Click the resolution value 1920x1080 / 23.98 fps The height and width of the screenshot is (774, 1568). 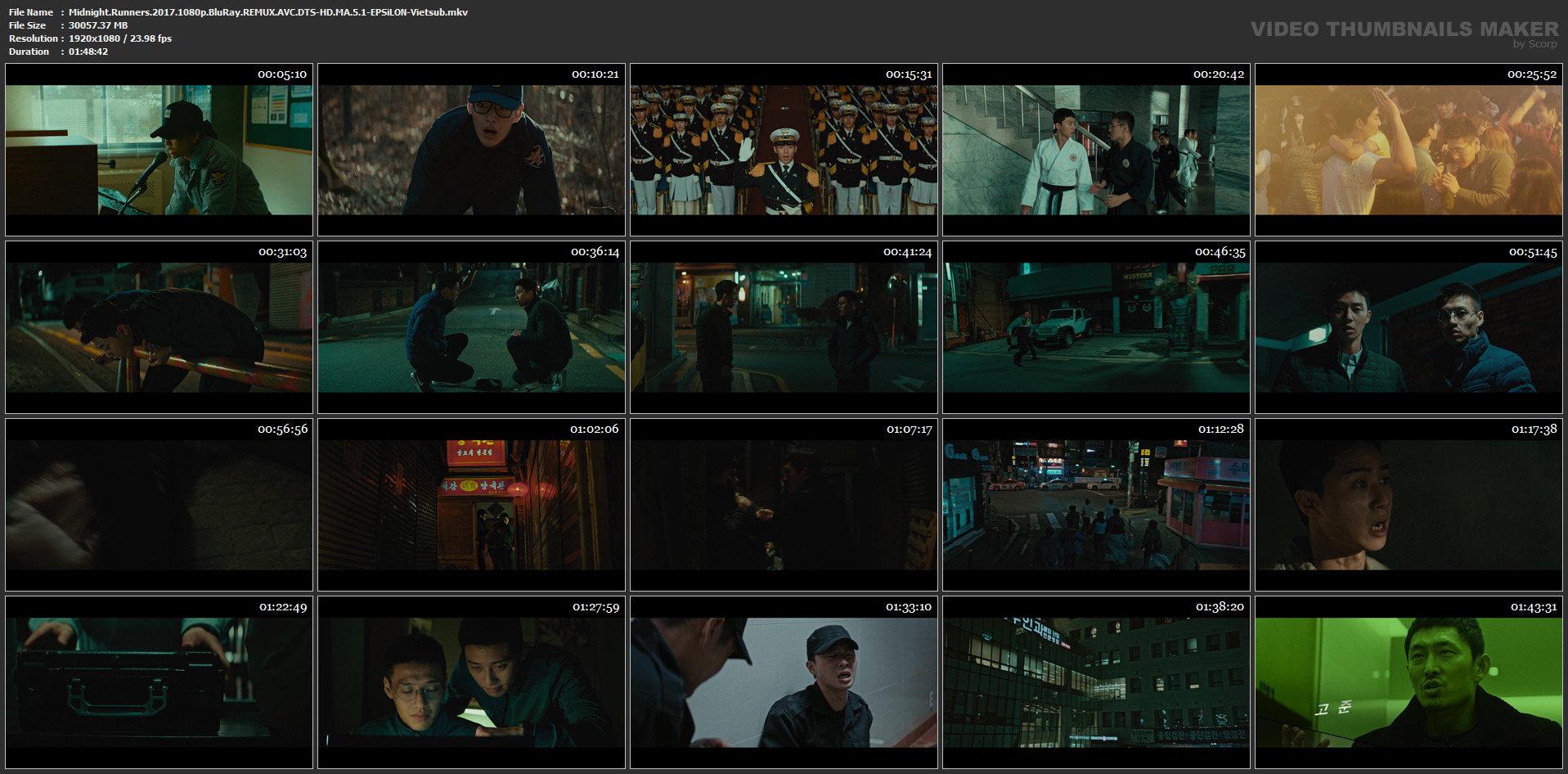click(x=120, y=38)
